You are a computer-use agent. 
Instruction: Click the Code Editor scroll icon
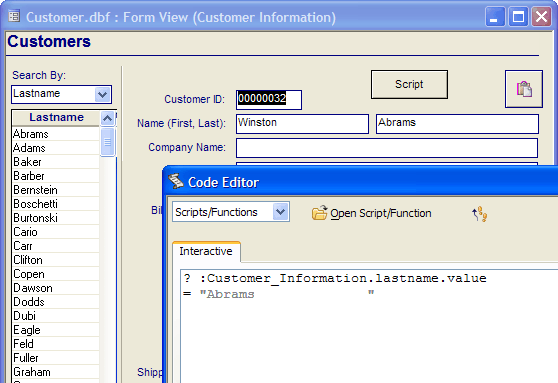175,182
